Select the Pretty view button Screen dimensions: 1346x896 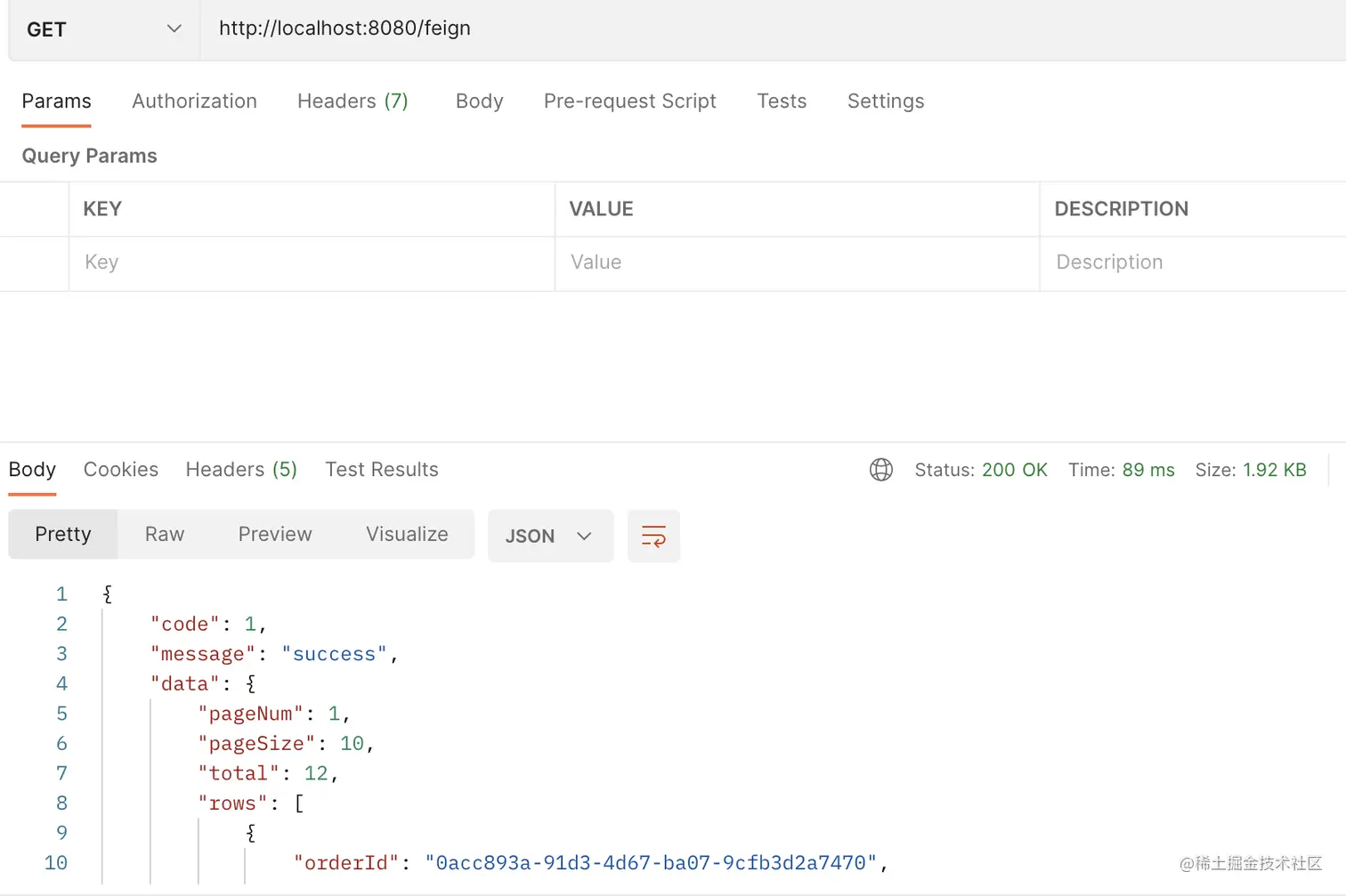[63, 534]
